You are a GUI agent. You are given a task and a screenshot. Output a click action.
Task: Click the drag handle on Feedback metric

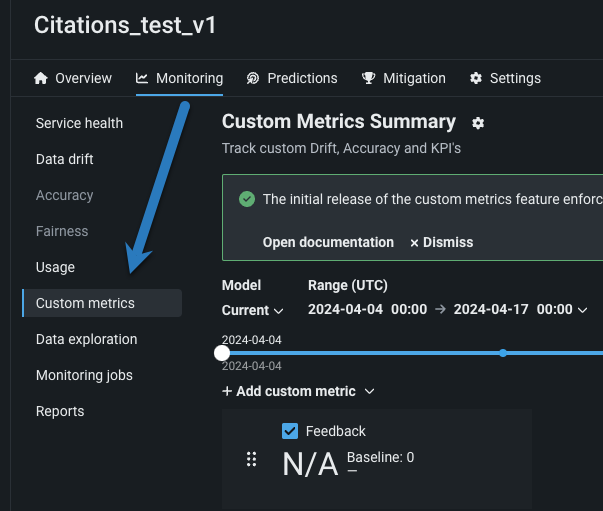click(252, 459)
